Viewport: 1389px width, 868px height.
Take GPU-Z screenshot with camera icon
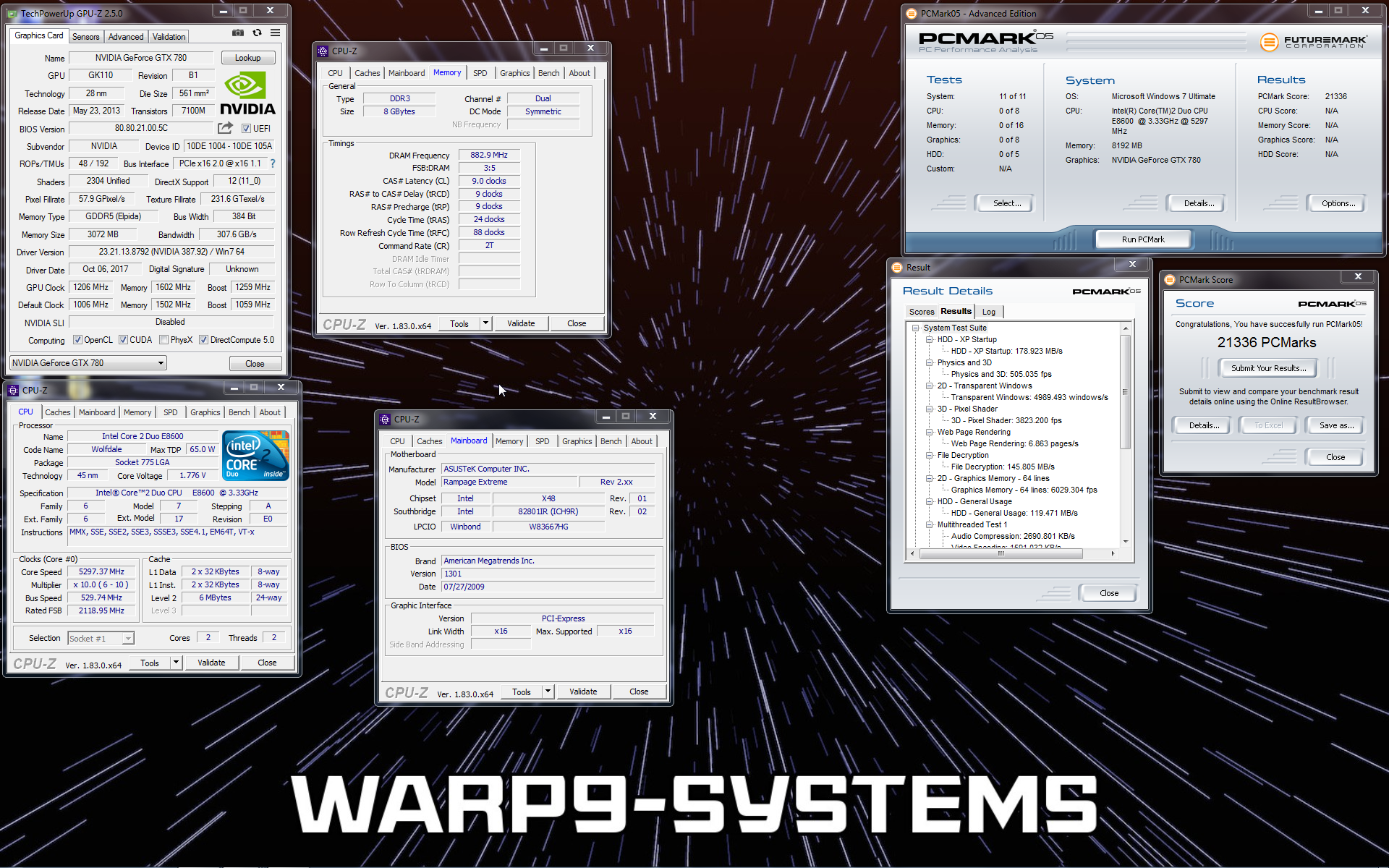pyautogui.click(x=237, y=33)
